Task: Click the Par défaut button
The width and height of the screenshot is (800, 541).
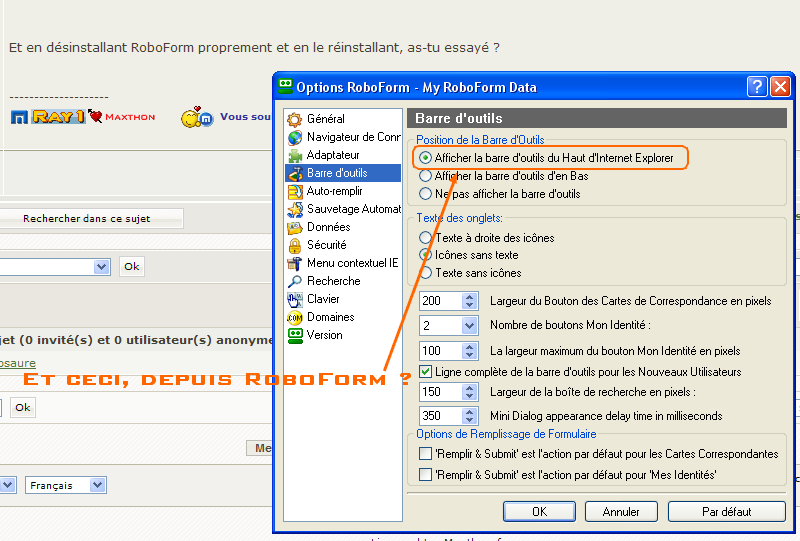Action: (x=727, y=511)
